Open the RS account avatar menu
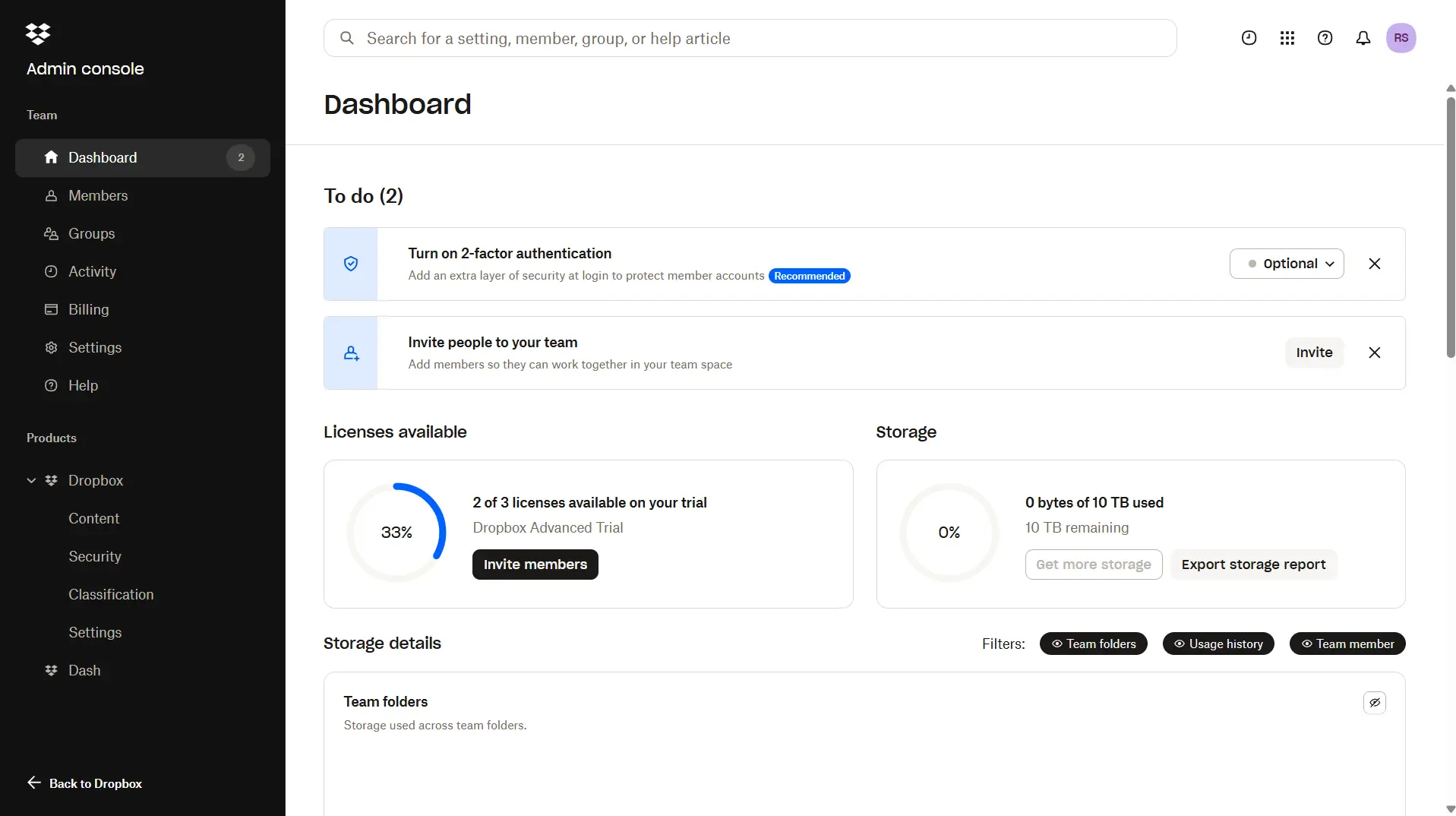 click(x=1401, y=38)
